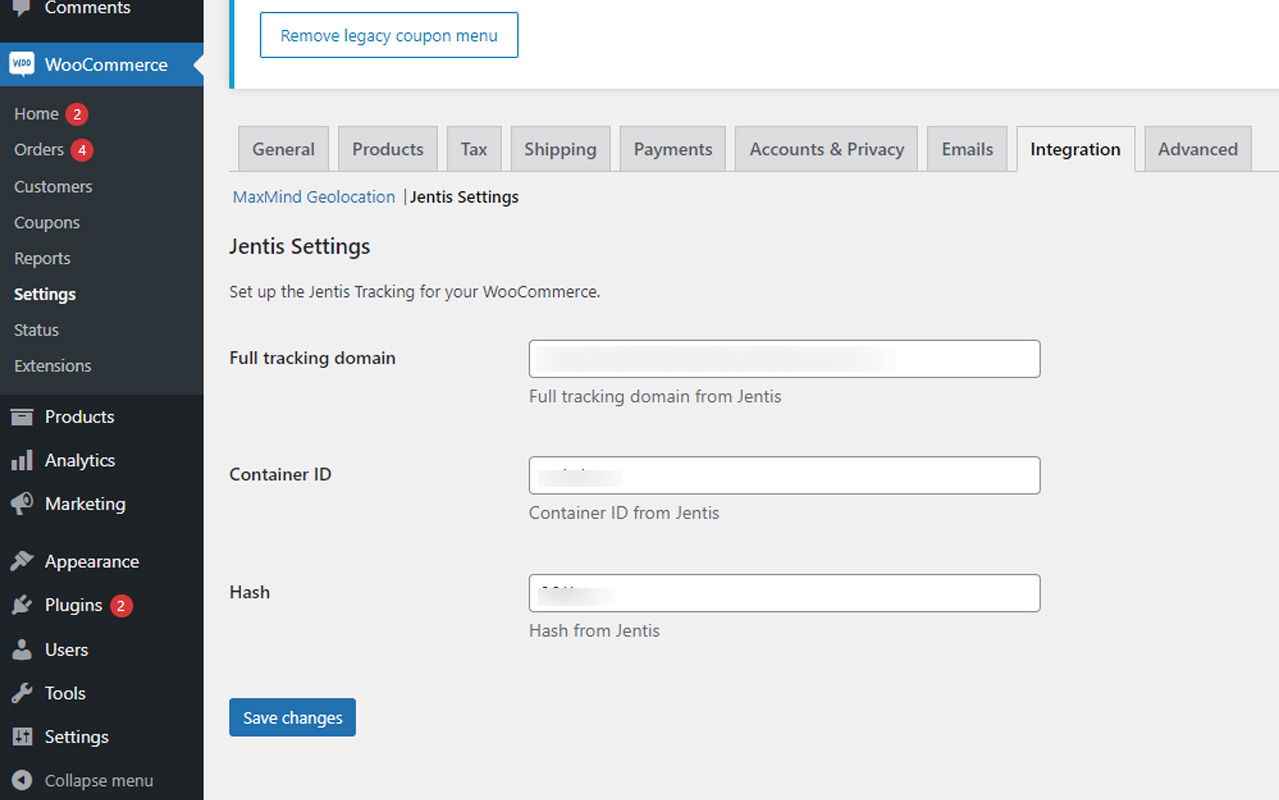Open the Comments menu label
The height and width of the screenshot is (800, 1279).
tap(87, 8)
